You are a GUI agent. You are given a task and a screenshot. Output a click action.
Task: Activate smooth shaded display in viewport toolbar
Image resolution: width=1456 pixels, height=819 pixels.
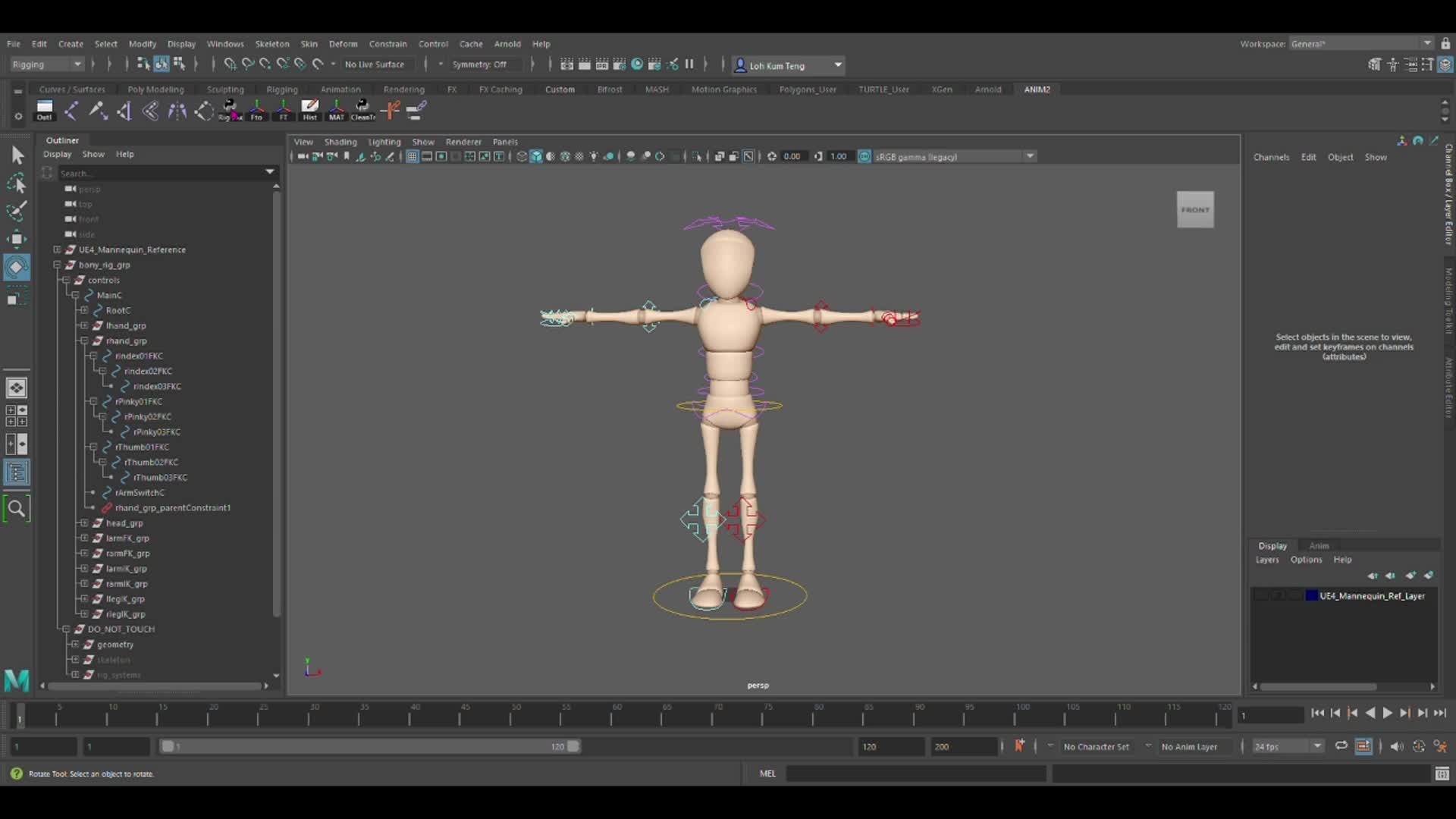coord(536,156)
